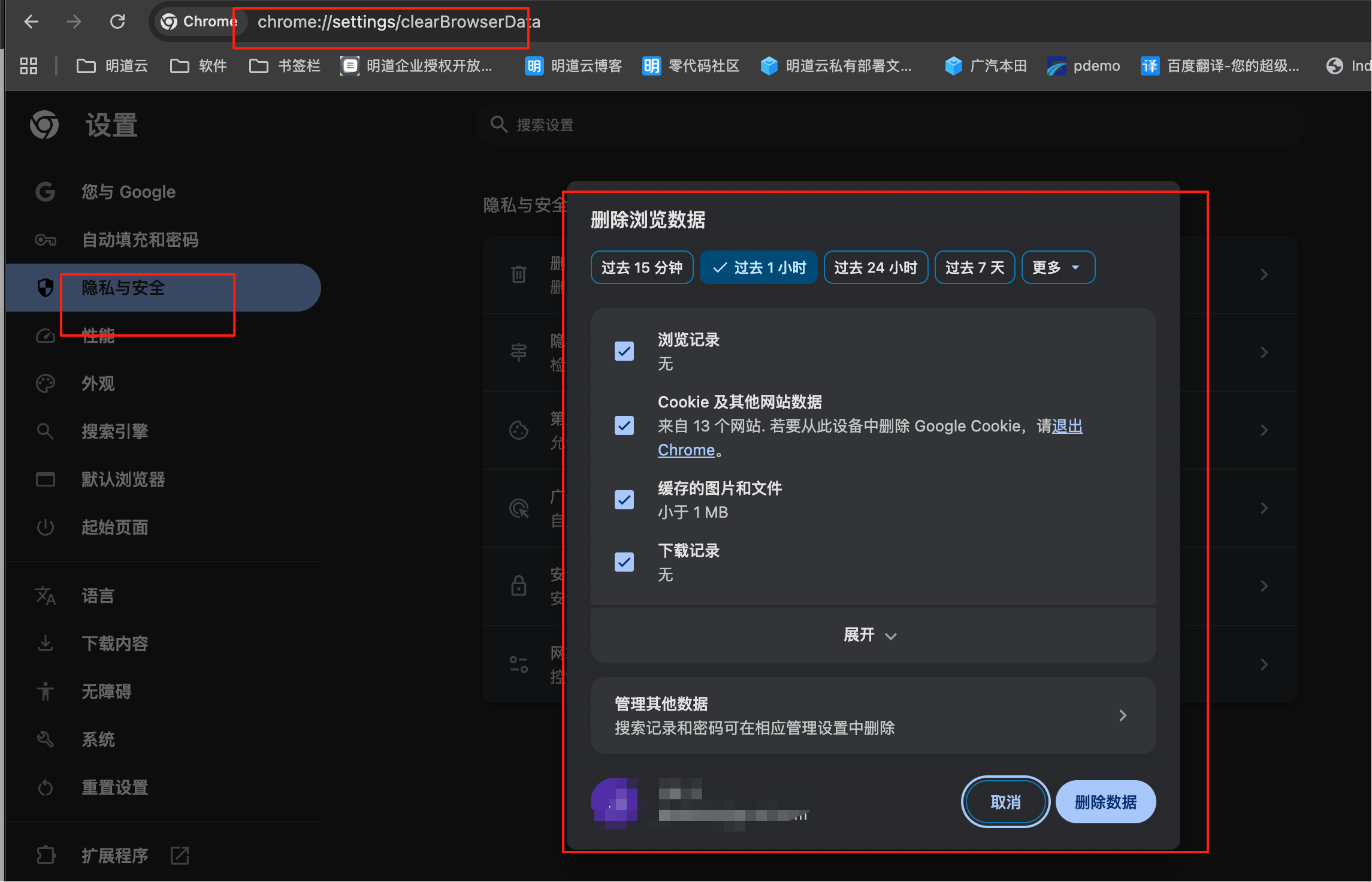Click the browser reload icon

(x=117, y=22)
